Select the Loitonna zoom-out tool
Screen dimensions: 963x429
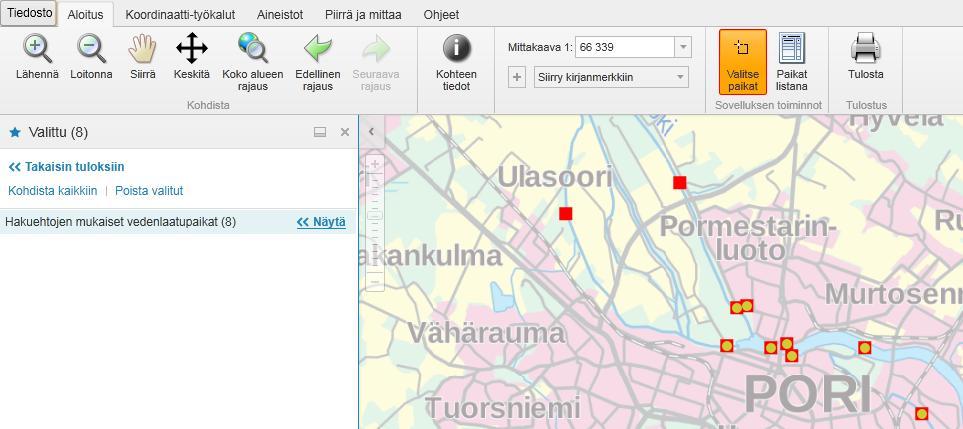91,57
